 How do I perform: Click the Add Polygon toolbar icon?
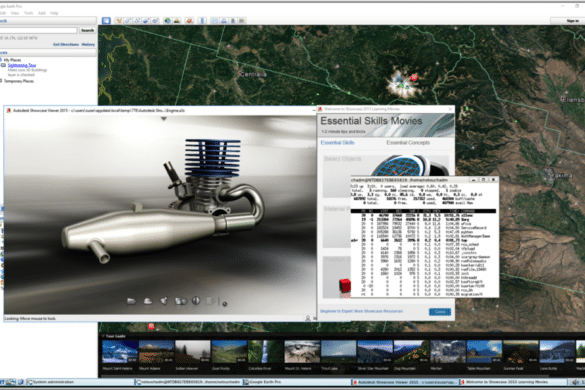(128, 21)
